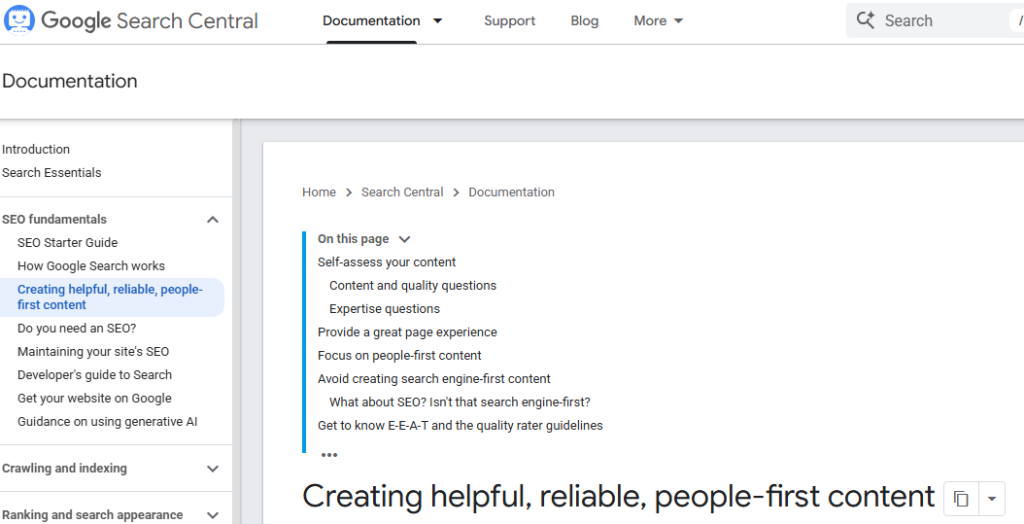
Task: Expand Ranking and search appearance section
Action: click(x=212, y=515)
